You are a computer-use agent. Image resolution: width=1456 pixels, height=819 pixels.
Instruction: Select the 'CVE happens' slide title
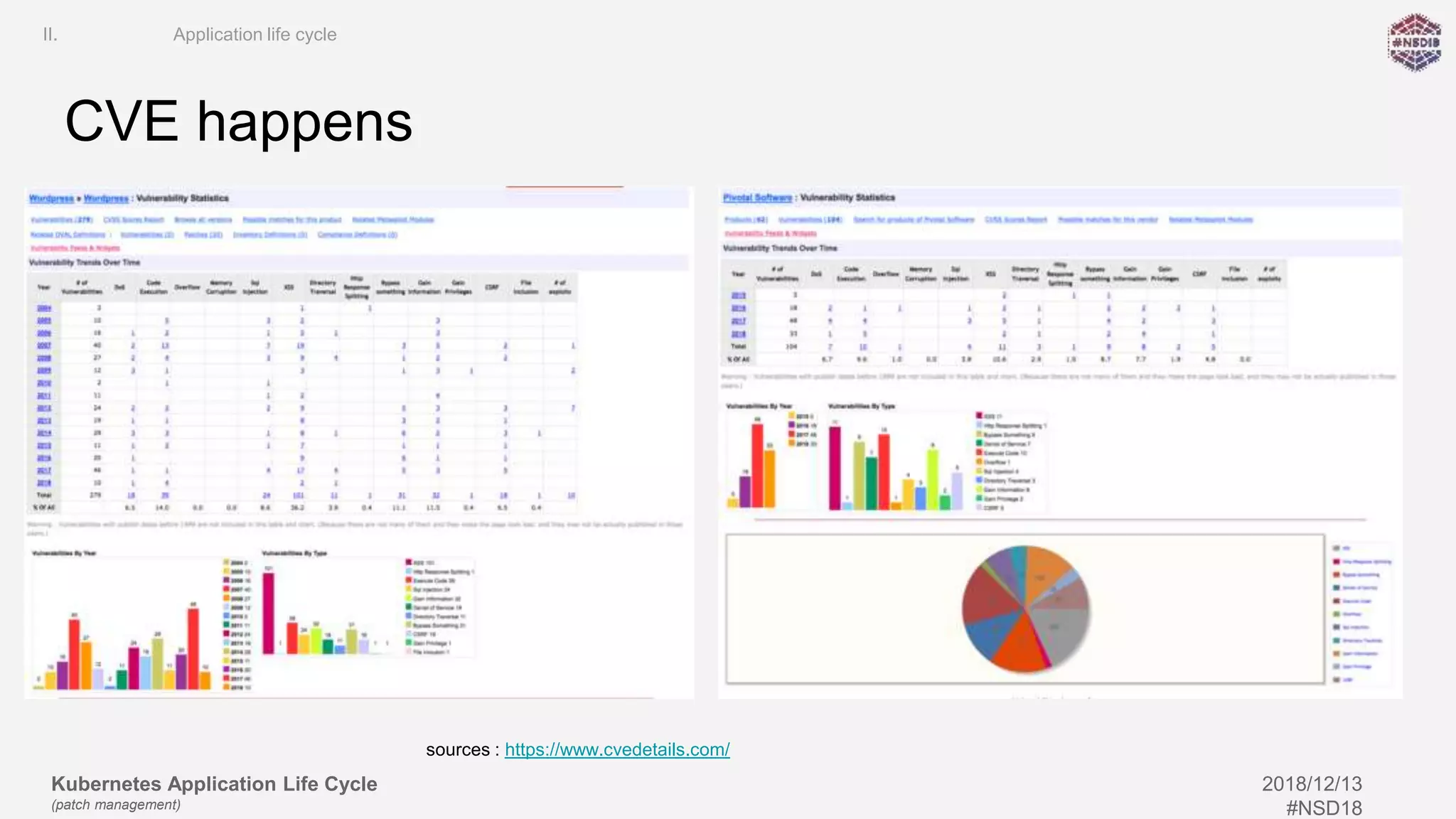(239, 122)
